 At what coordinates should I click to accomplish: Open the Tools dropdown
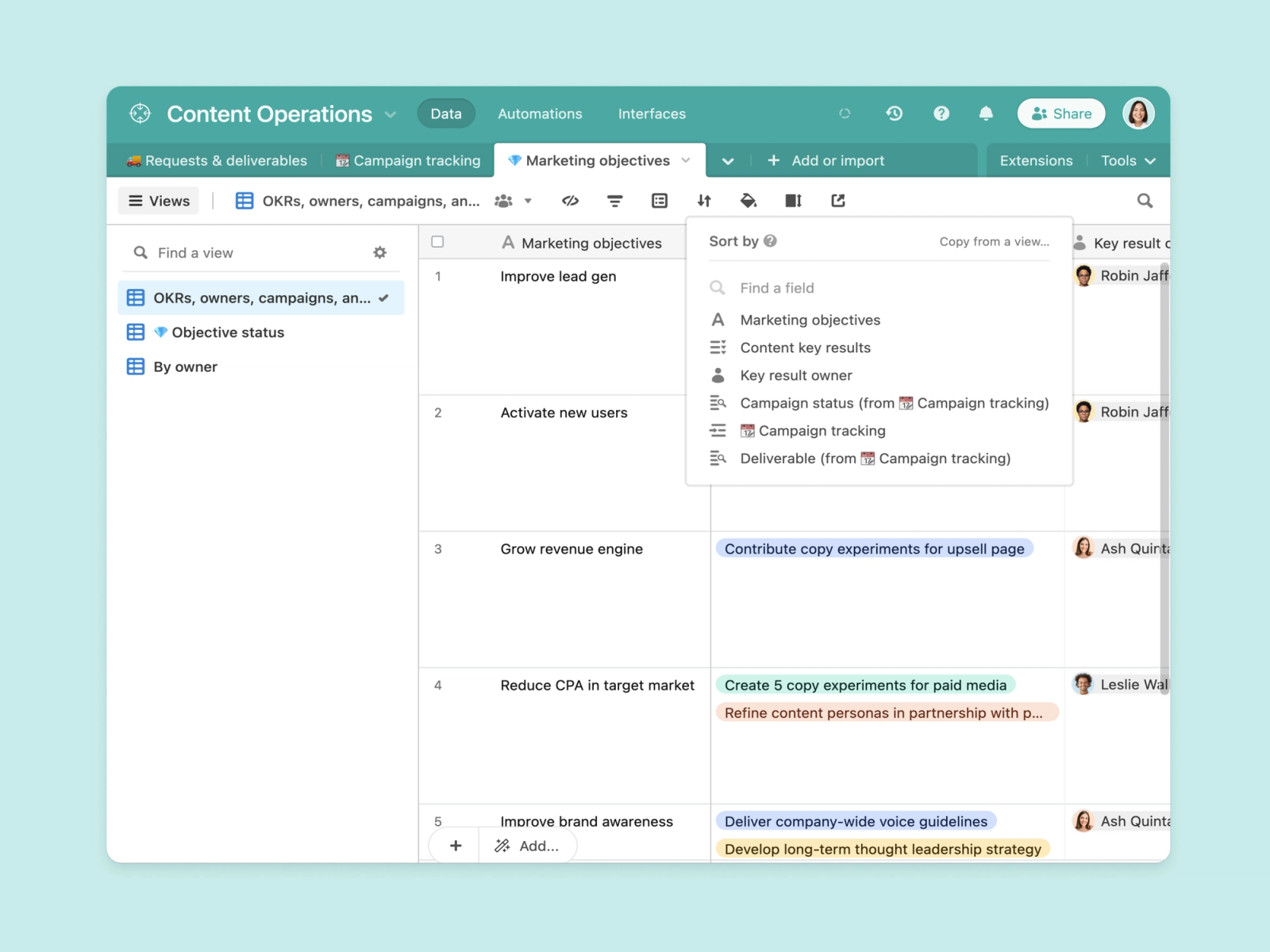(1128, 160)
